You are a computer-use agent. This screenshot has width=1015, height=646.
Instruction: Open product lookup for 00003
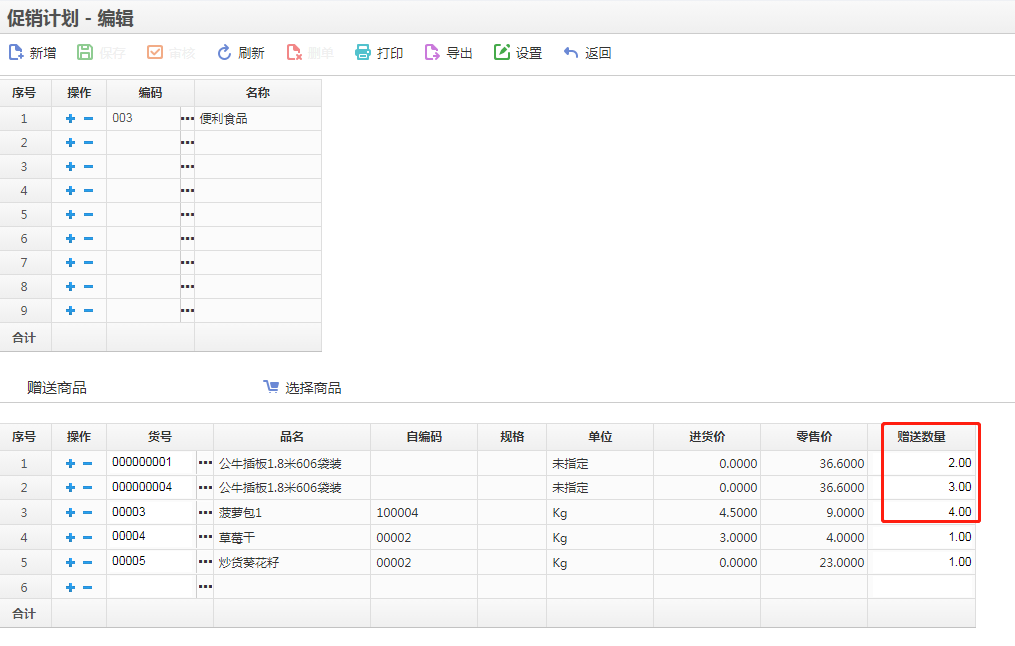pyautogui.click(x=205, y=512)
